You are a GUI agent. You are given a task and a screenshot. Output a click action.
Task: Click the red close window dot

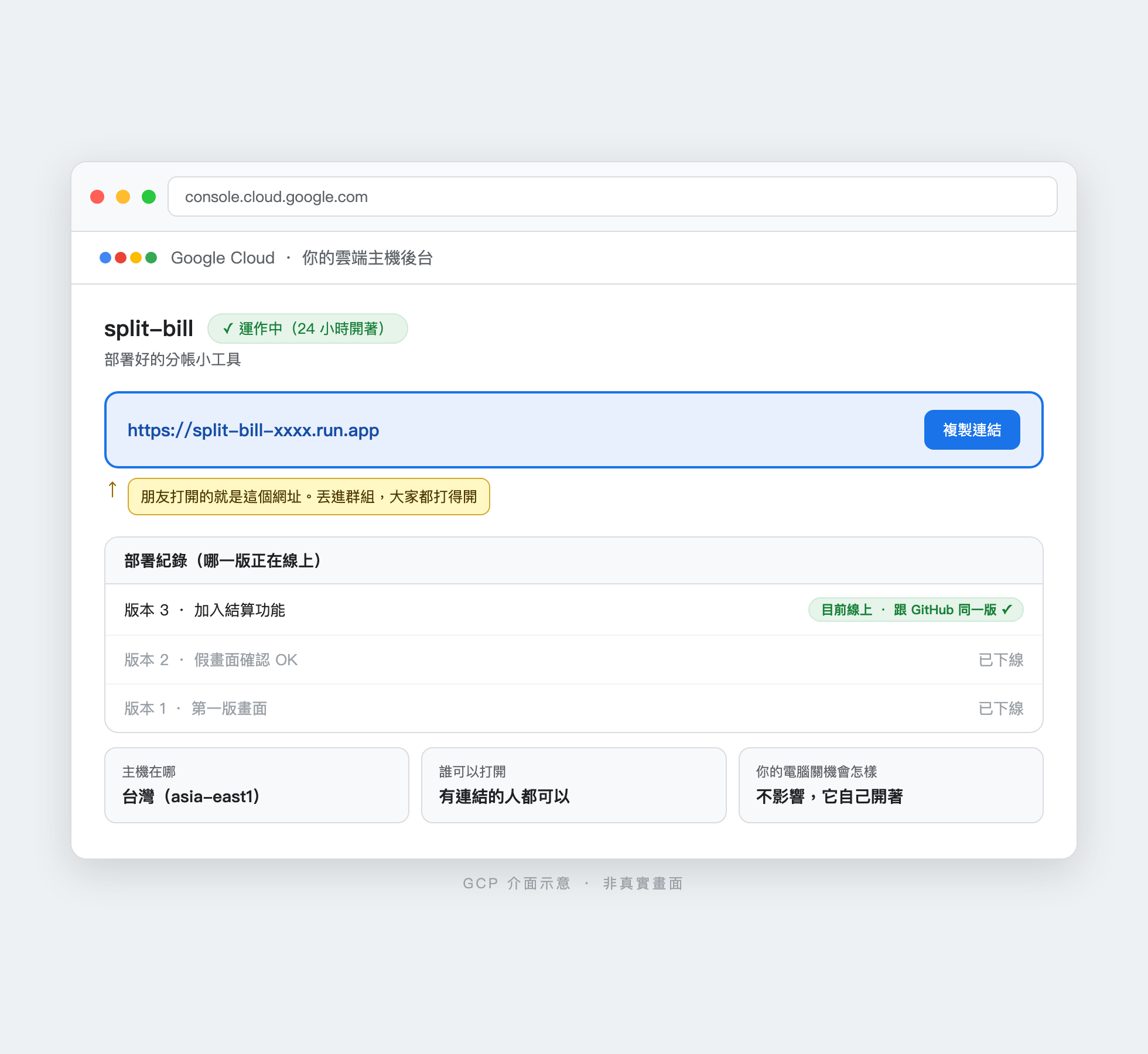point(97,197)
